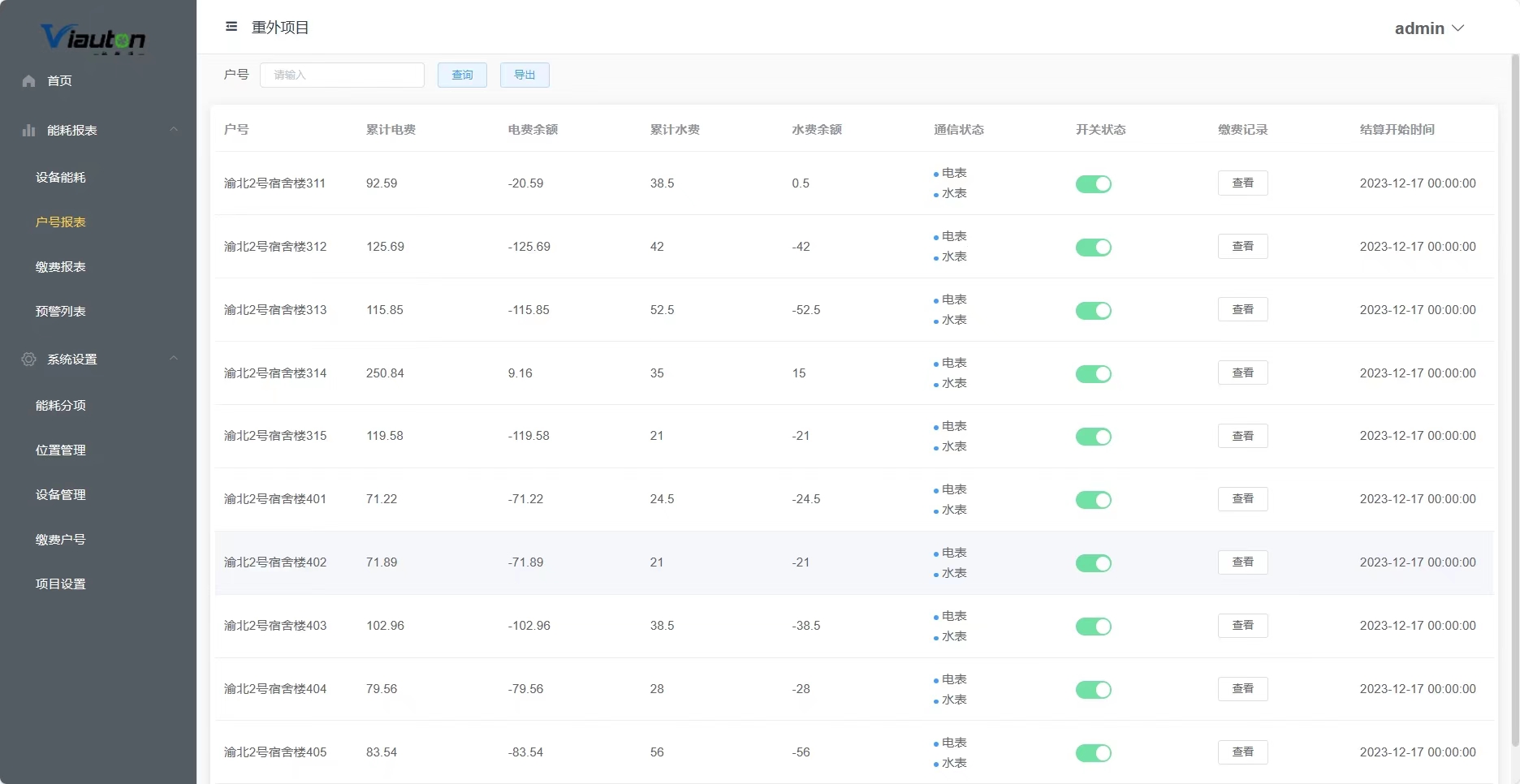Toggle switch for 渝北2号宿舍楼312
Screen dimensions: 1520x784
[x=1094, y=248]
